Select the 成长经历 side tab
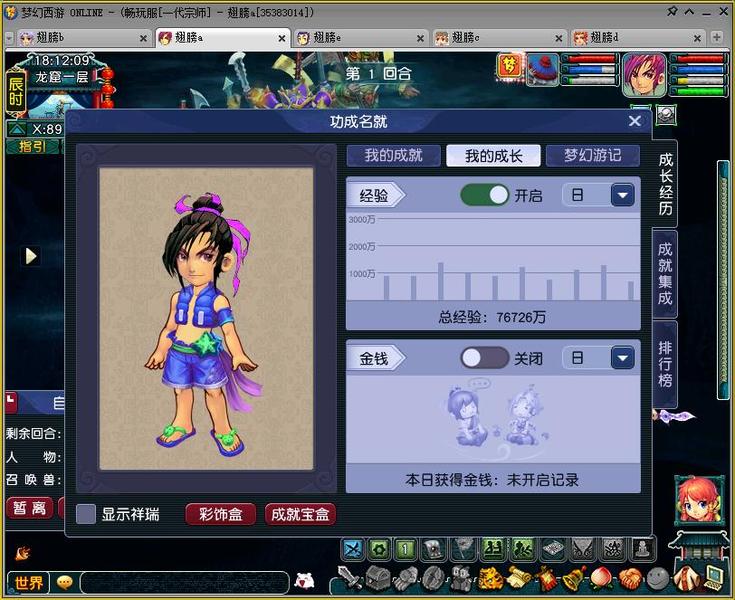This screenshot has width=735, height=600. pos(665,184)
